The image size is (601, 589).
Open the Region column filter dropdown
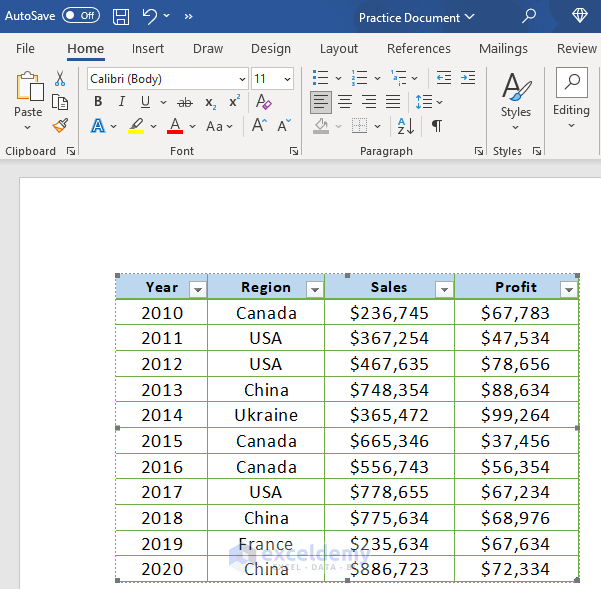[315, 290]
